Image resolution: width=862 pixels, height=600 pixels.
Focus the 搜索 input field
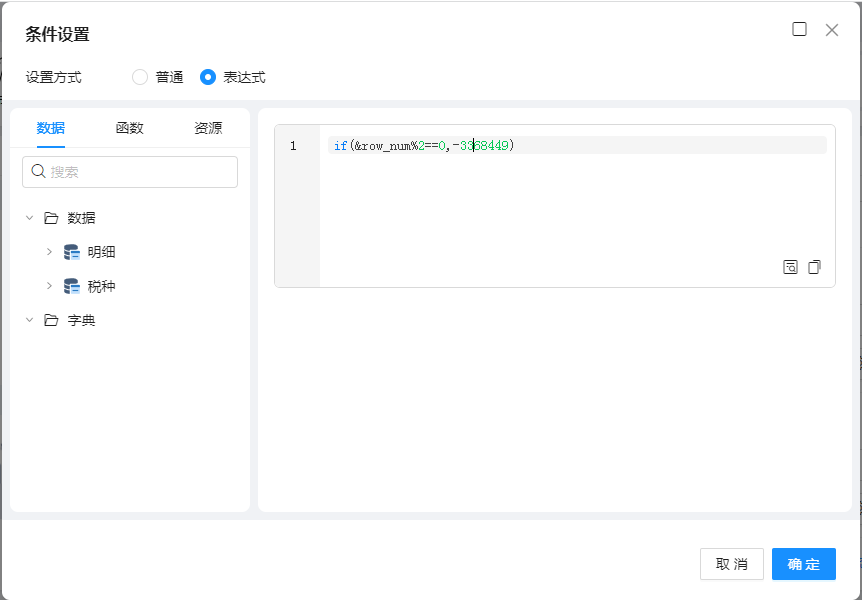[x=140, y=172]
